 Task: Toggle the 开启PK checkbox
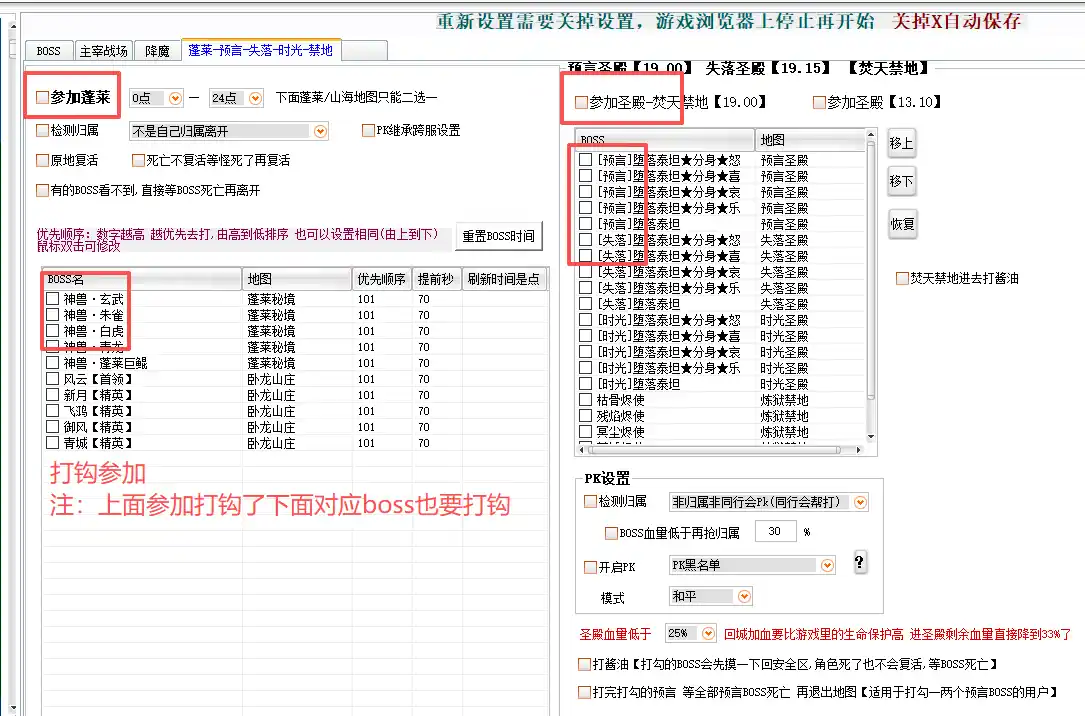tap(590, 567)
